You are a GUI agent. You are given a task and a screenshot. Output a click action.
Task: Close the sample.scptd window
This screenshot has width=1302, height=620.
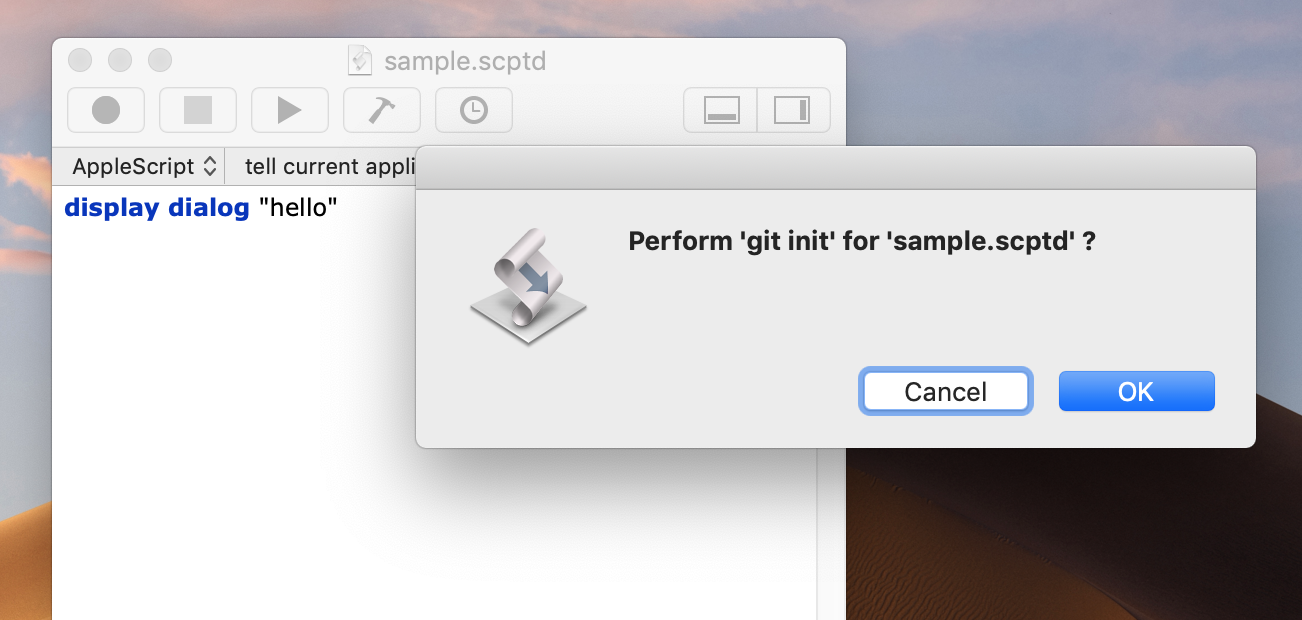[x=80, y=60]
